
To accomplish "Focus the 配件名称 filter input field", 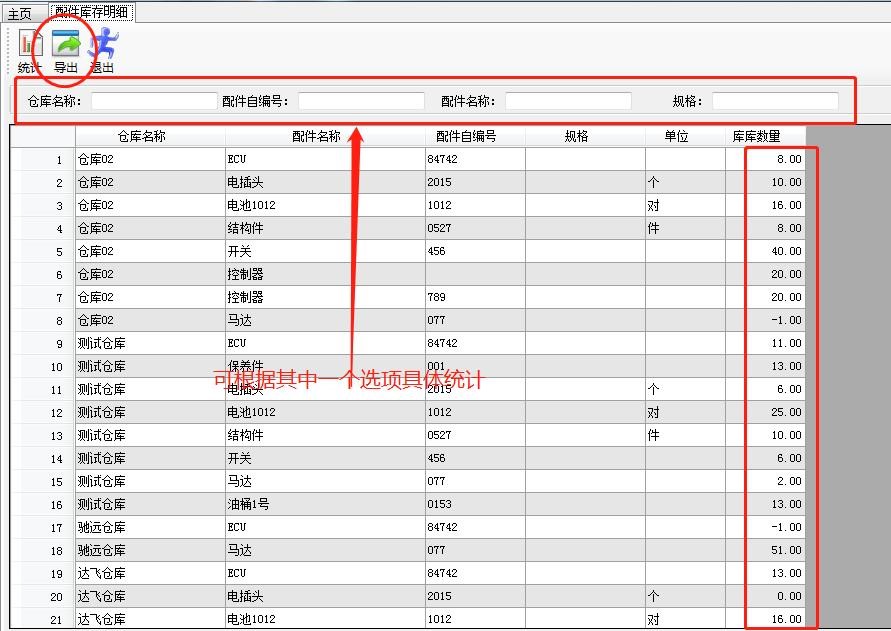I will coord(568,101).
